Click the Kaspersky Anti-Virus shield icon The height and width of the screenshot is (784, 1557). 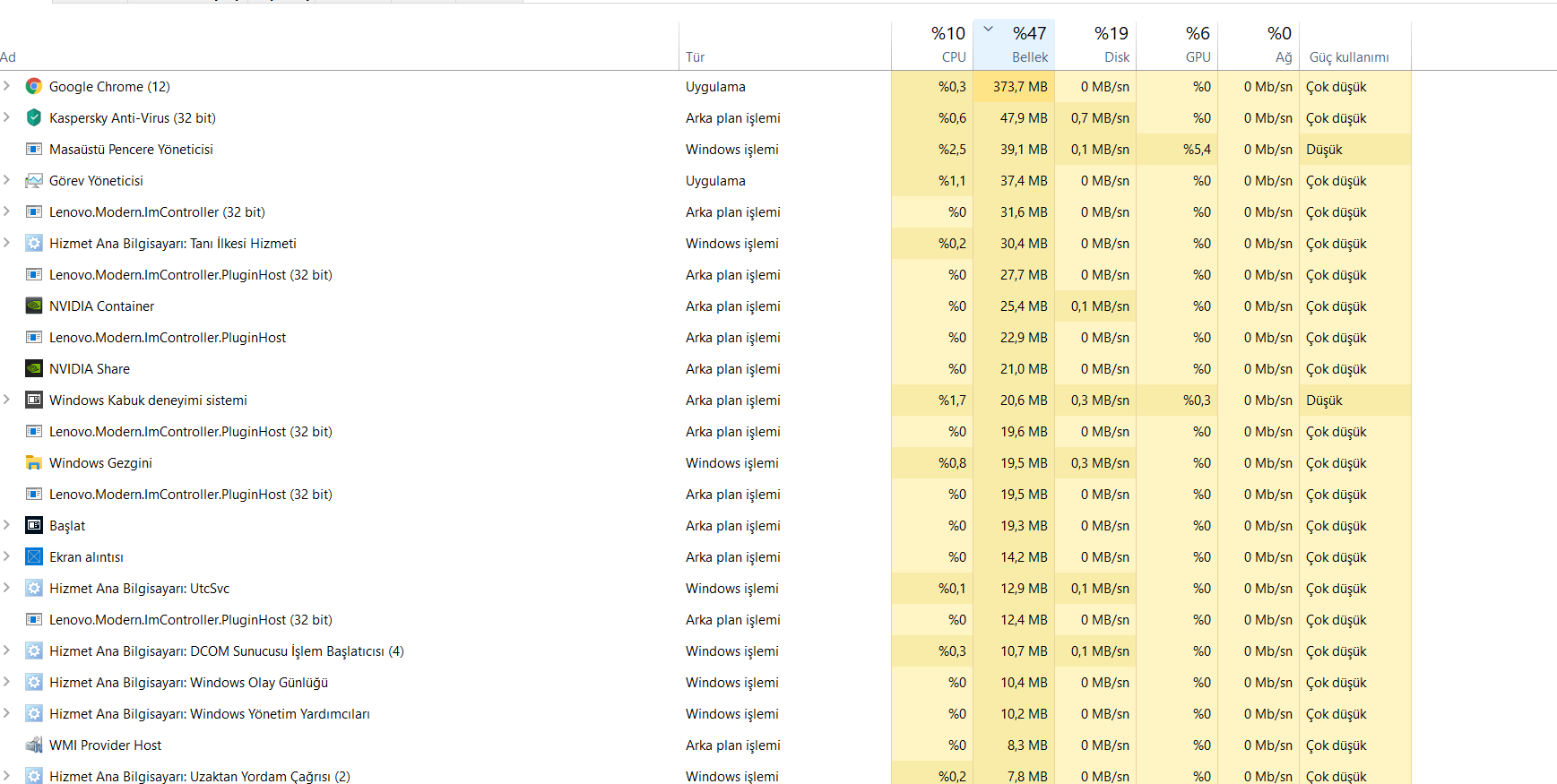click(x=34, y=118)
